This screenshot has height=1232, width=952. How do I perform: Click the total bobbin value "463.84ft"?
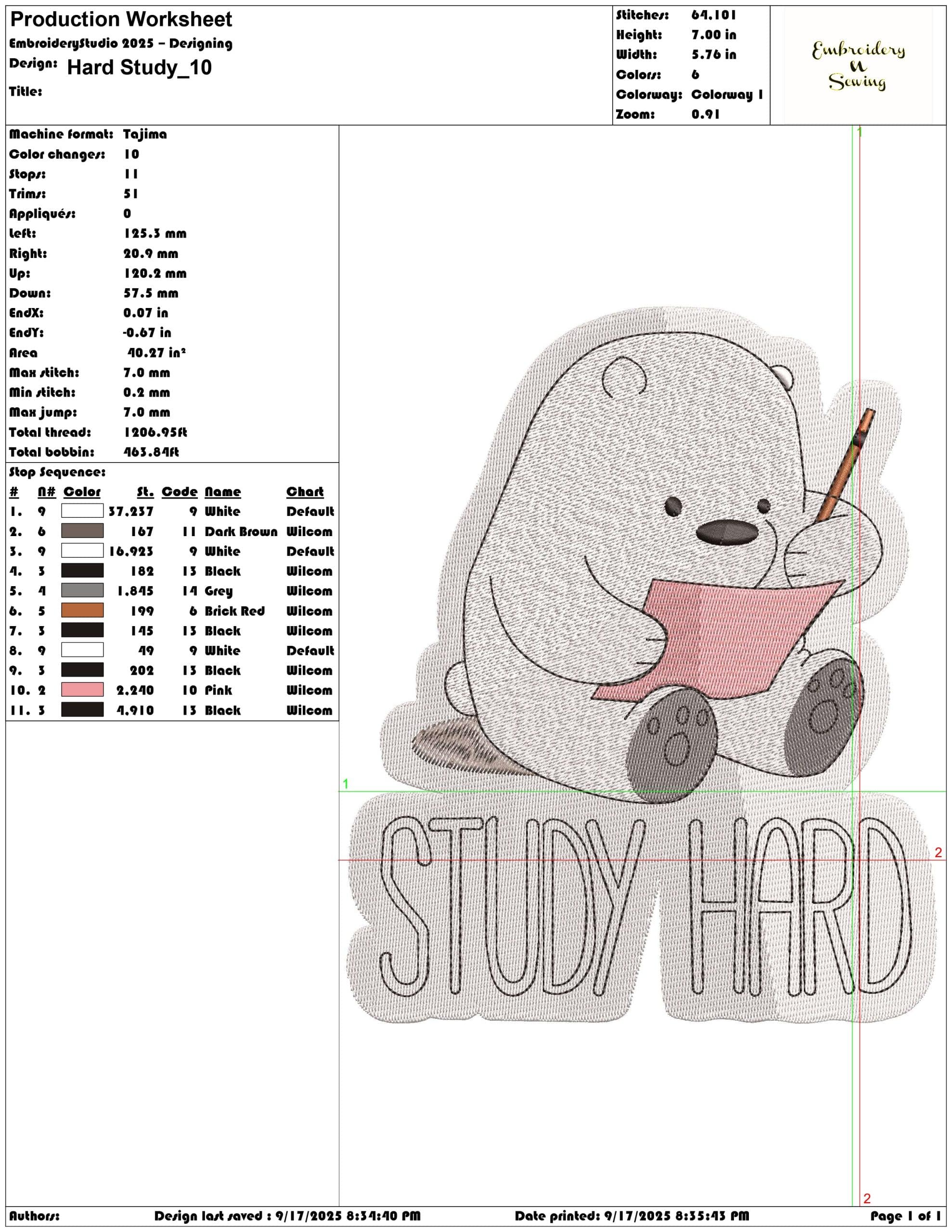coord(151,452)
